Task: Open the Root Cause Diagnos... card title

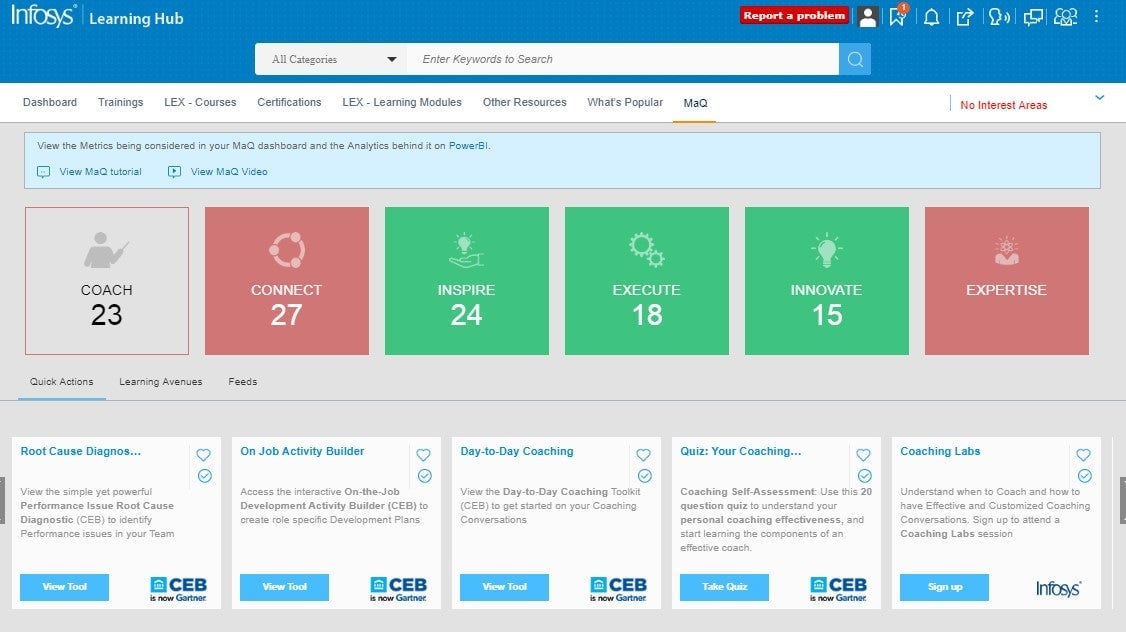Action: pos(80,452)
